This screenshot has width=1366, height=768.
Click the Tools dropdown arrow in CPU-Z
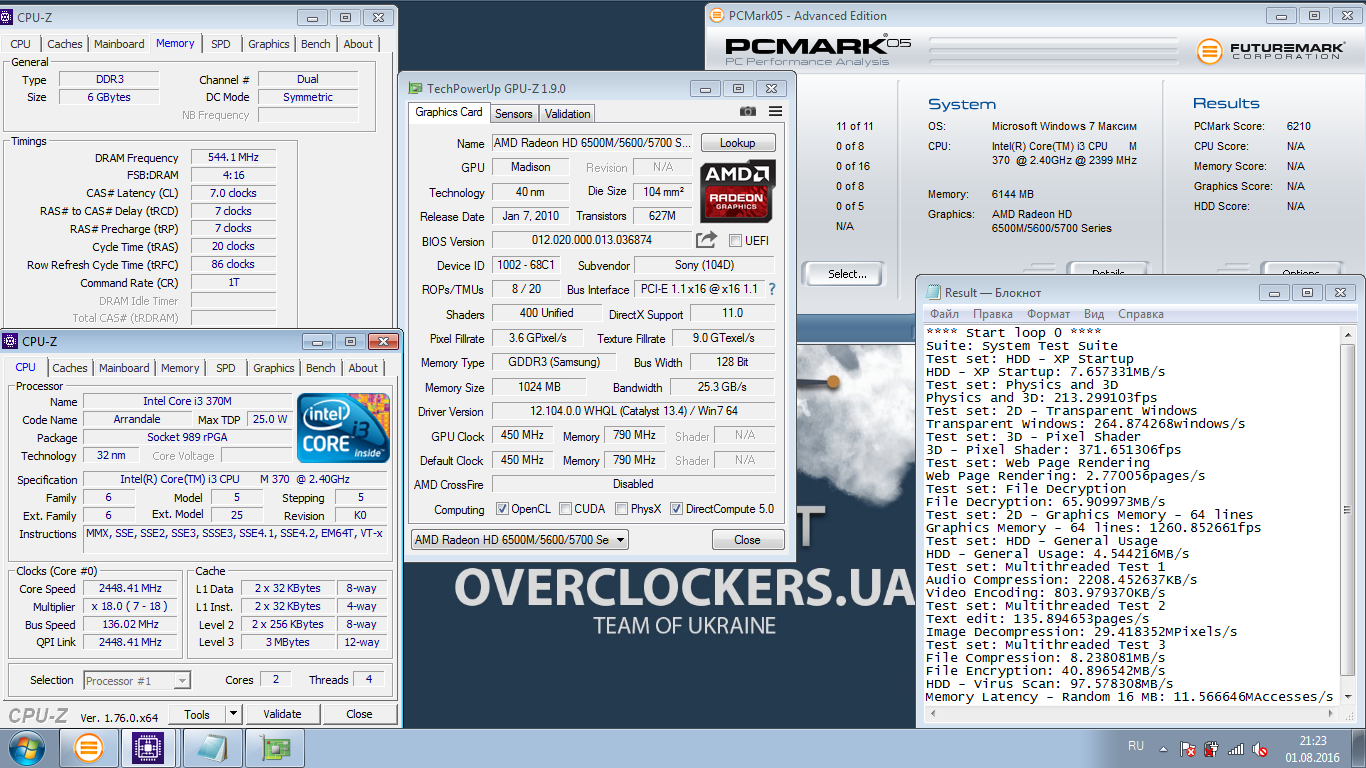[x=233, y=714]
